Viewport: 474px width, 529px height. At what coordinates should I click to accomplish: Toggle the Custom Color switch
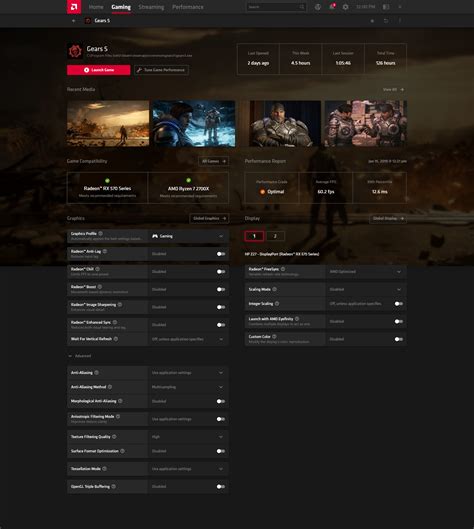[398, 339]
